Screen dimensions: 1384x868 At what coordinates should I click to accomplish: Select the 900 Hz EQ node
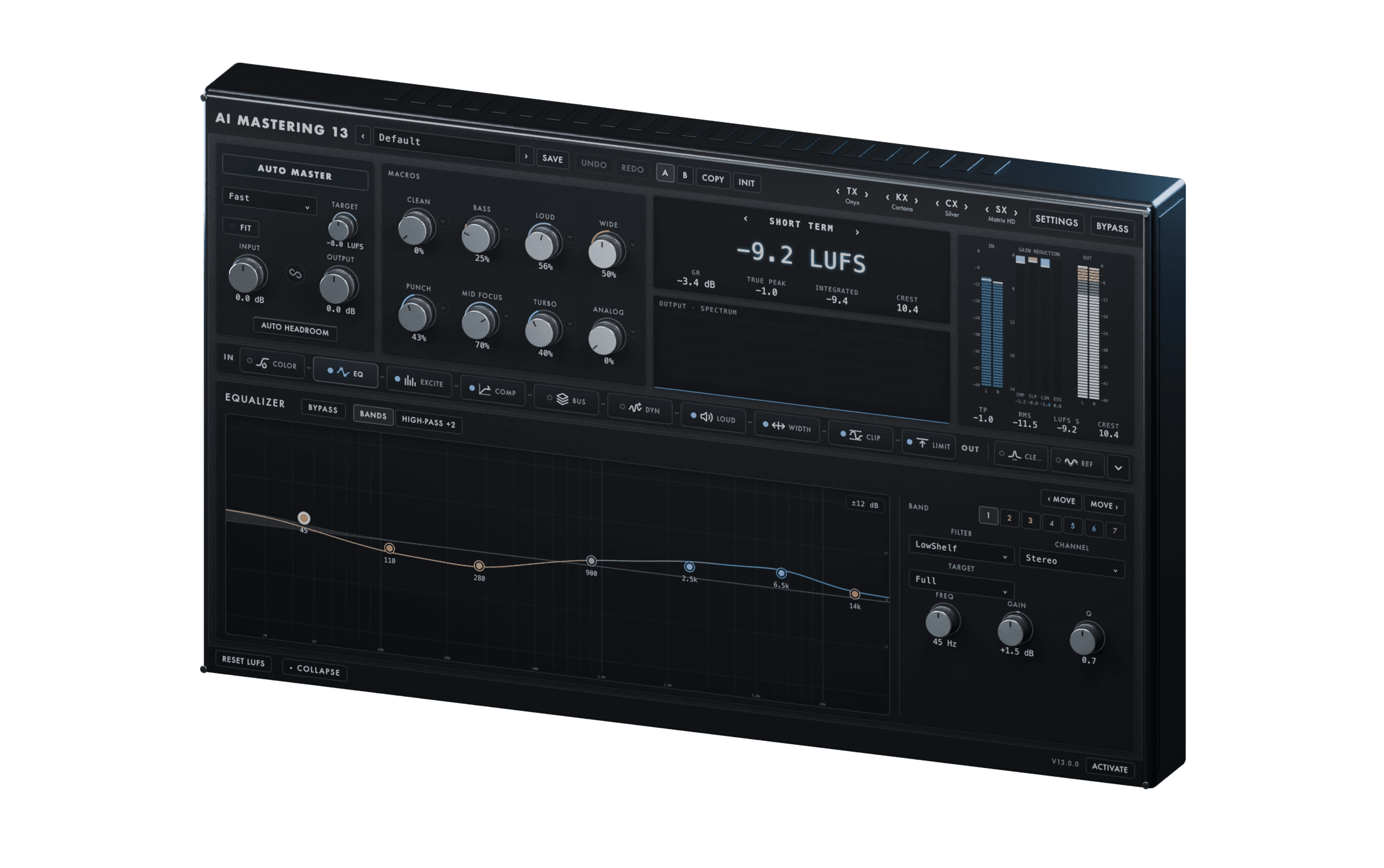(591, 560)
